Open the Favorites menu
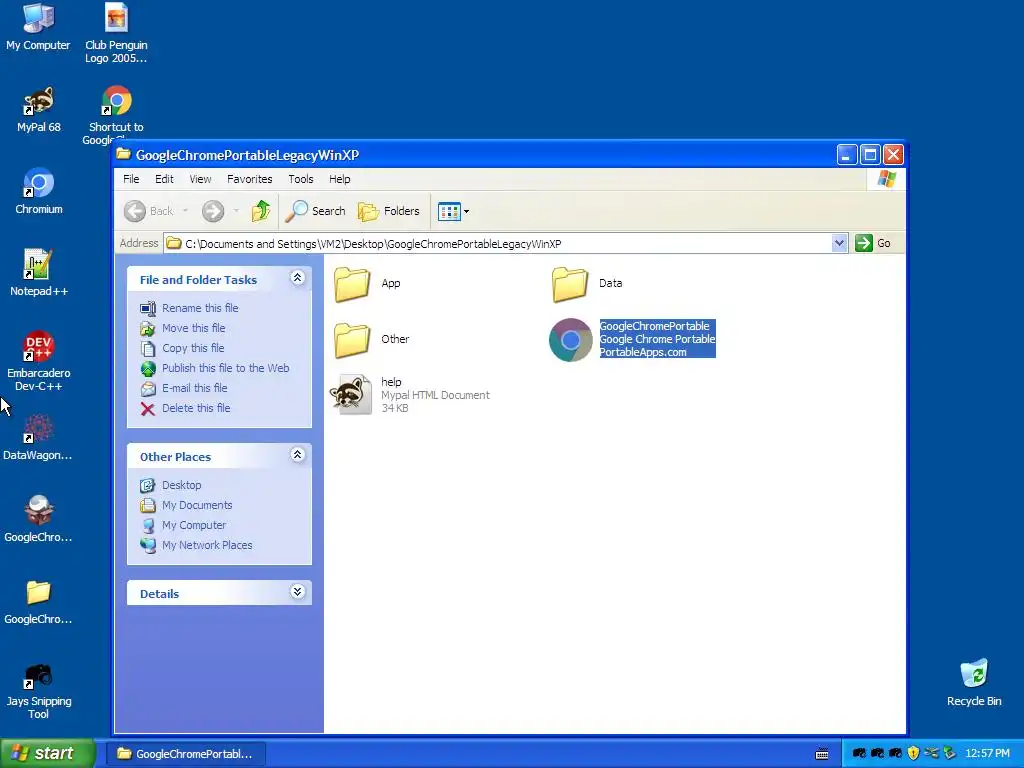 [x=249, y=179]
